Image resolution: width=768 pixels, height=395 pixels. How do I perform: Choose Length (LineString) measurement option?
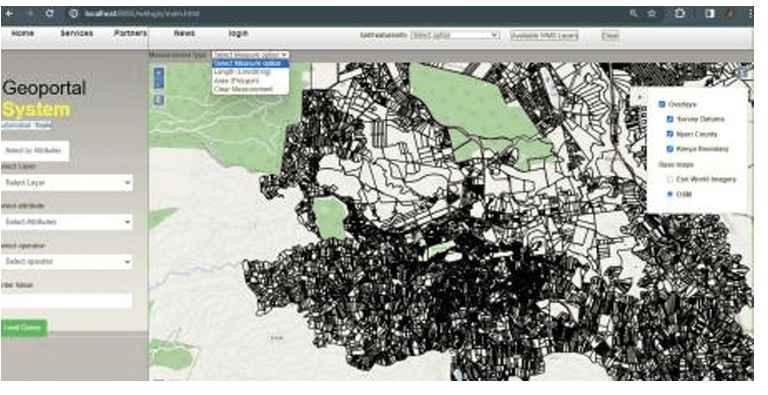click(250, 72)
